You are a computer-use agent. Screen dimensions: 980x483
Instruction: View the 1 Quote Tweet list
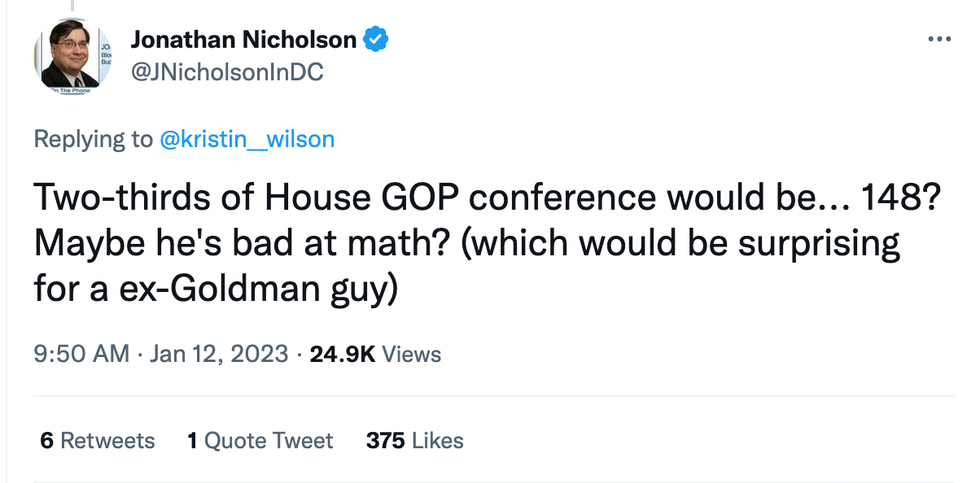tap(260, 440)
